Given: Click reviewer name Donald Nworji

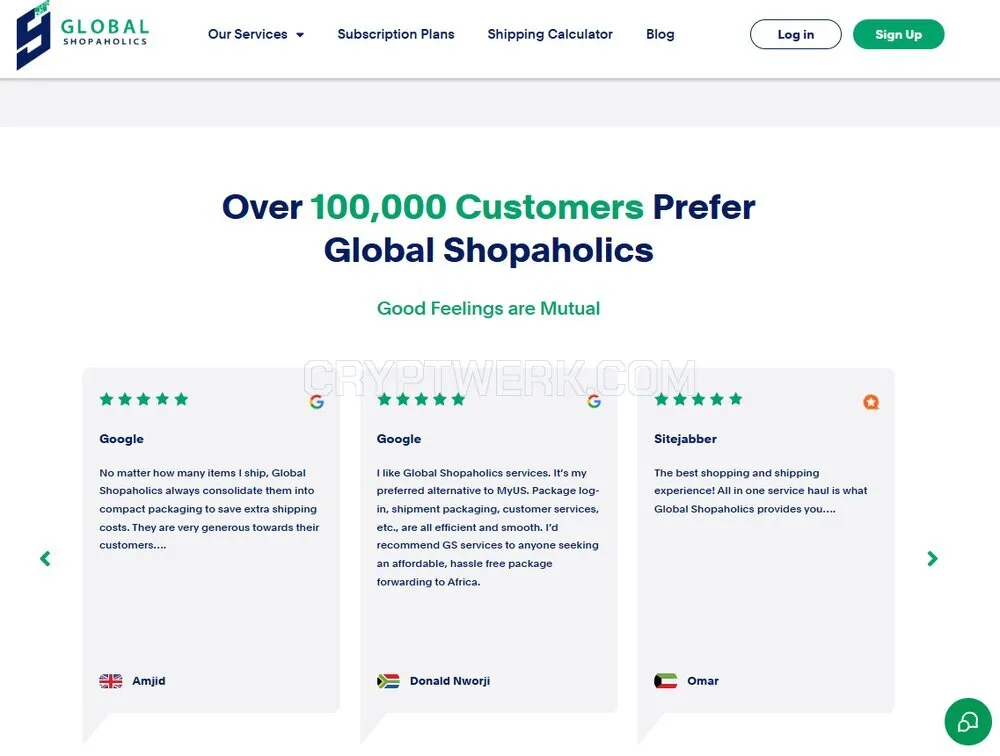Looking at the screenshot, I should 450,681.
